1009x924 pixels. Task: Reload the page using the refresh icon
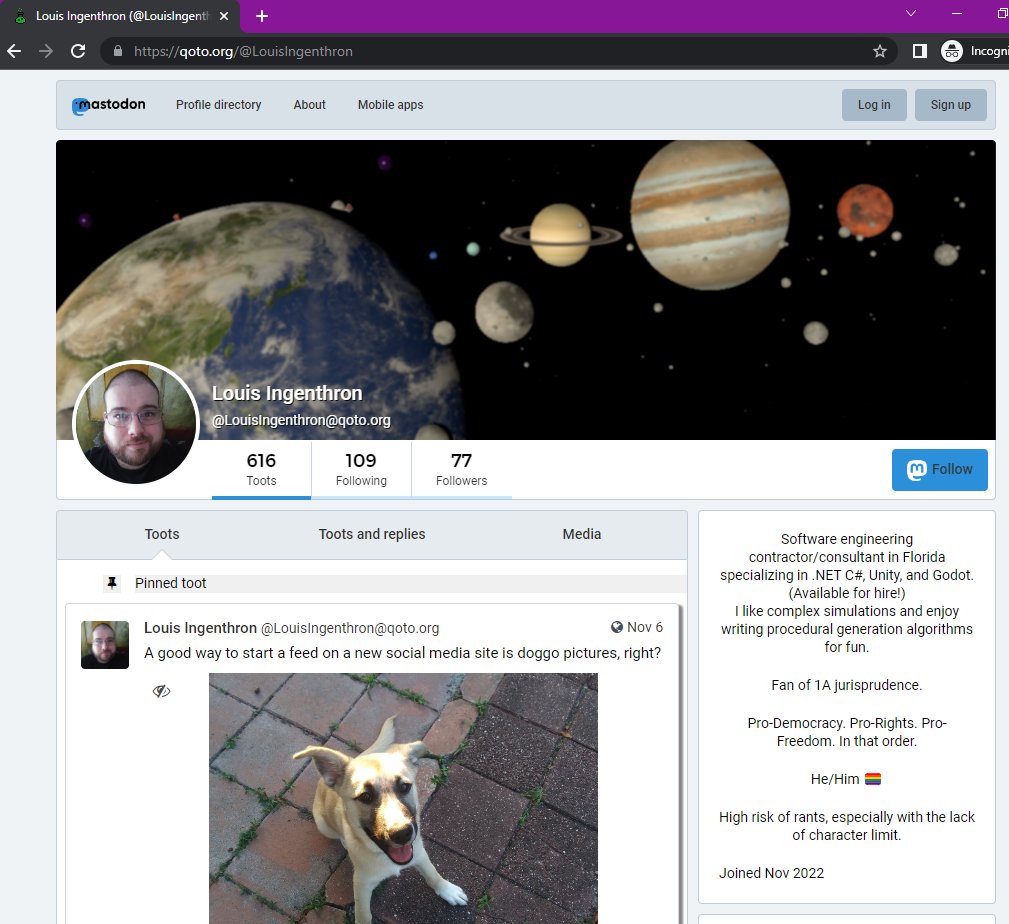click(x=78, y=50)
